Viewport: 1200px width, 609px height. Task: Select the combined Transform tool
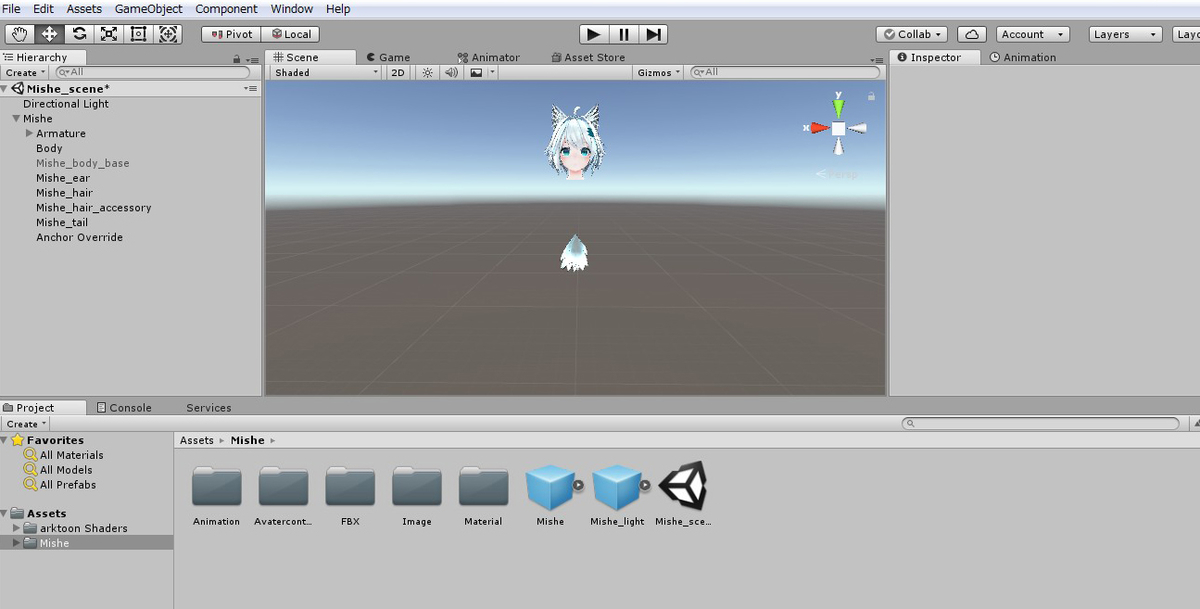(169, 34)
